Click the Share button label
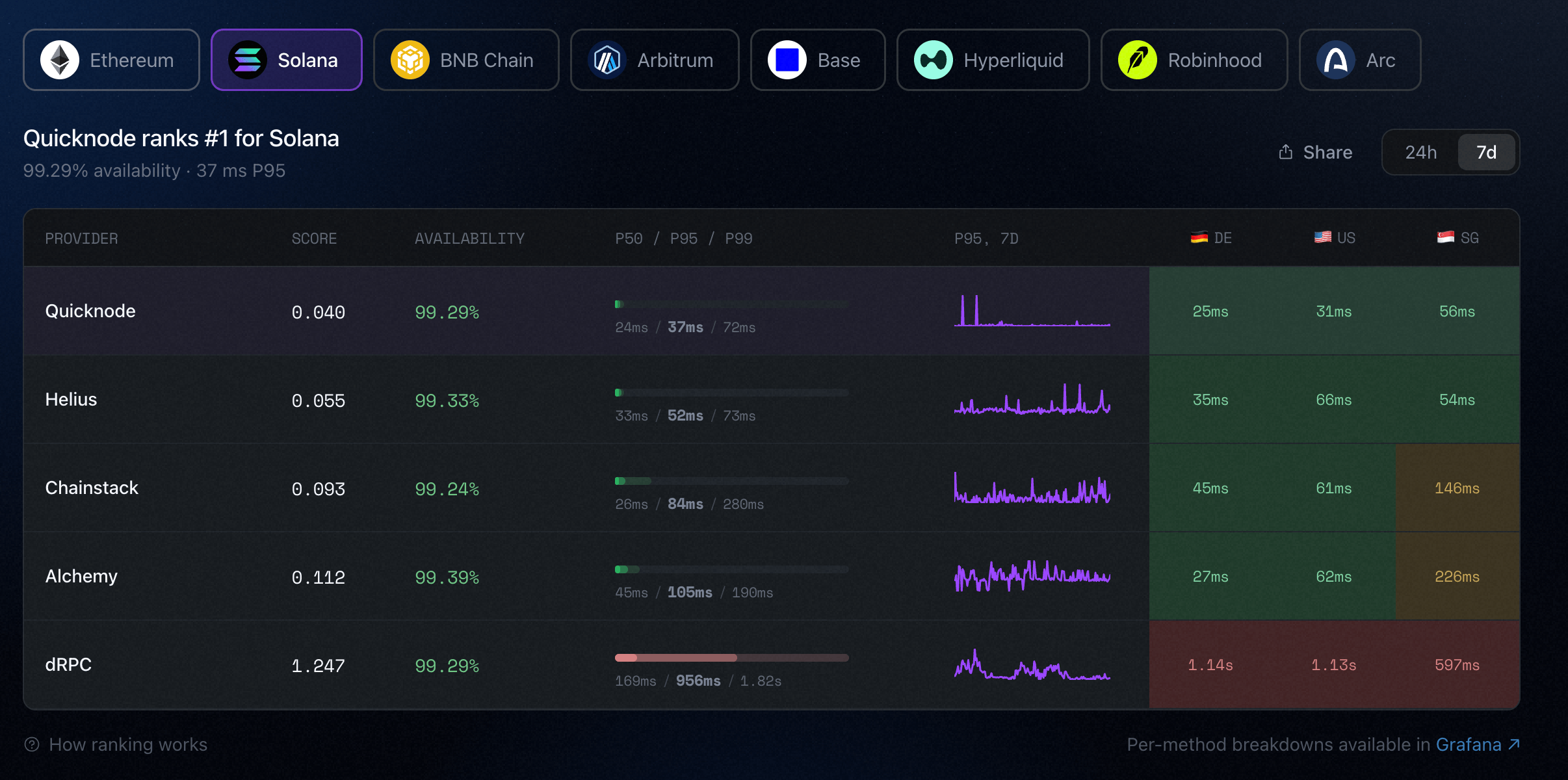 [1327, 152]
